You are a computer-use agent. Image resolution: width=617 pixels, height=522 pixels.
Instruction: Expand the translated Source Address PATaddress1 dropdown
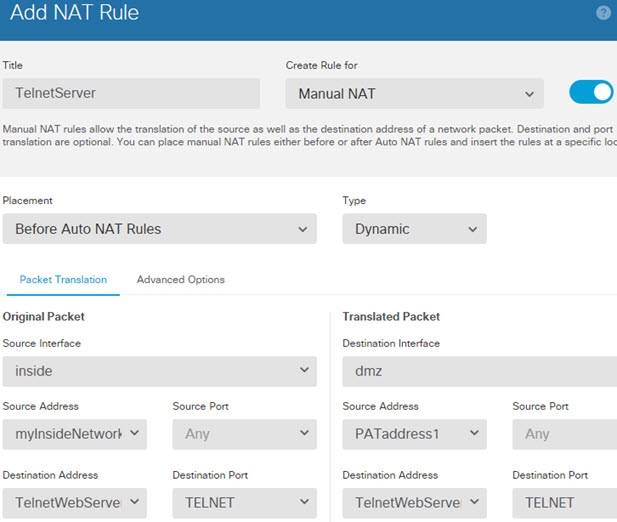click(x=414, y=434)
